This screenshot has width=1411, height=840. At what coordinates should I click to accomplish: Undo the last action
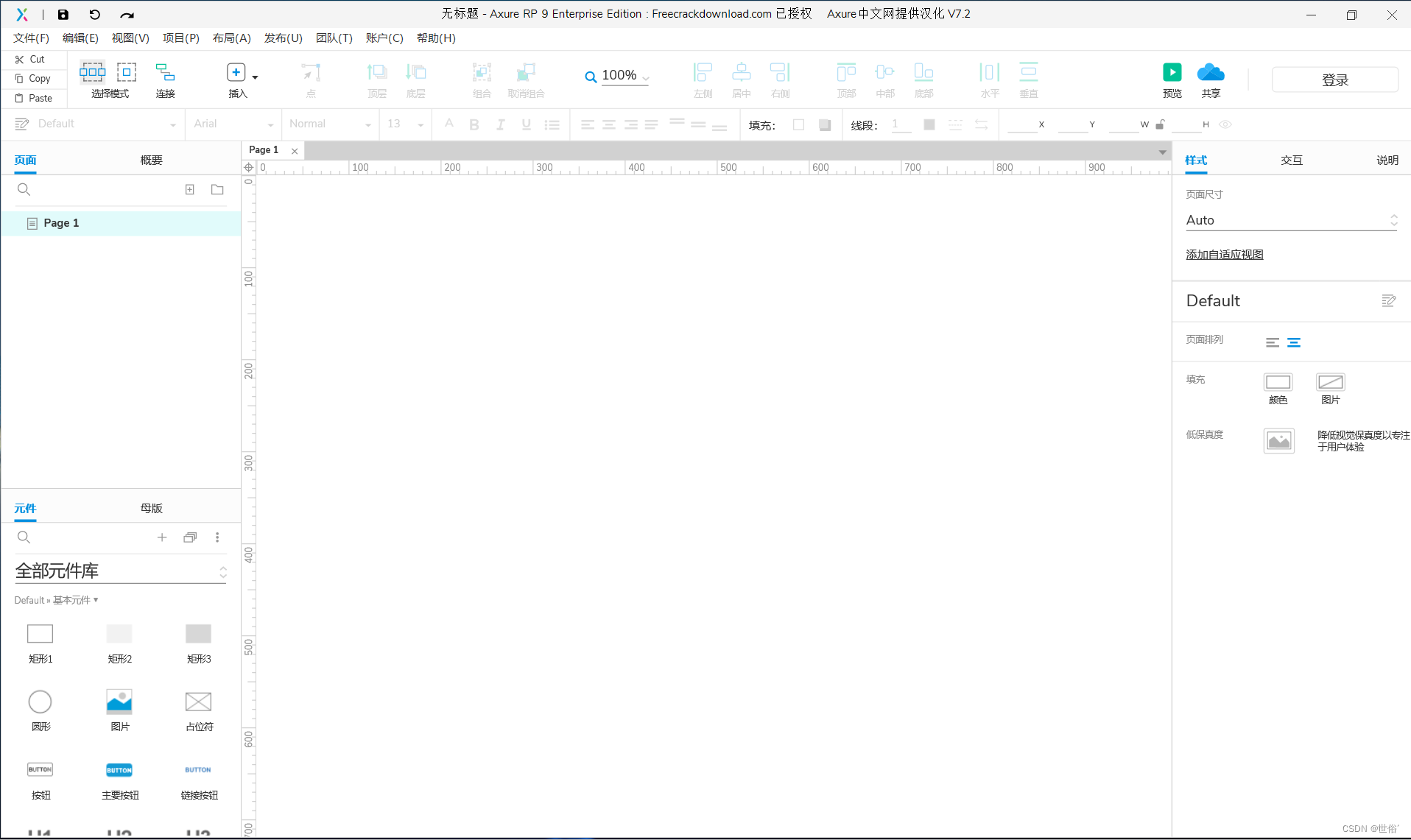click(x=94, y=14)
